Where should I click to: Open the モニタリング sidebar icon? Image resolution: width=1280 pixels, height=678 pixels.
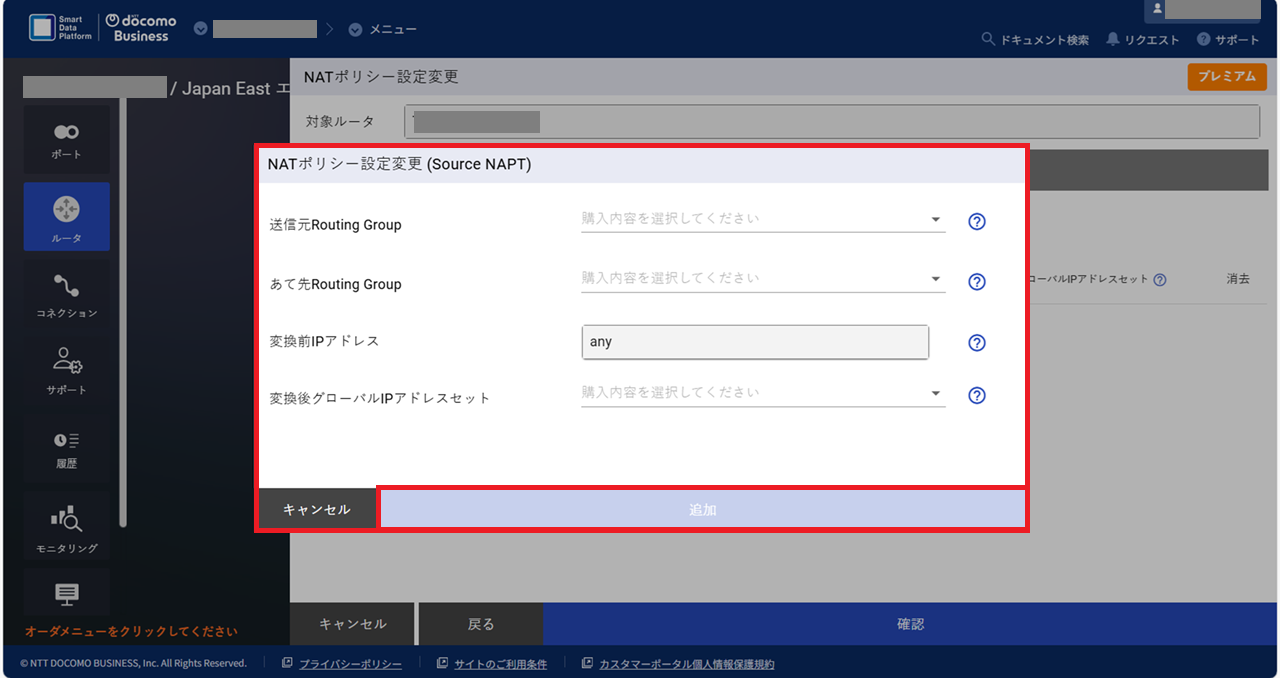click(x=66, y=527)
